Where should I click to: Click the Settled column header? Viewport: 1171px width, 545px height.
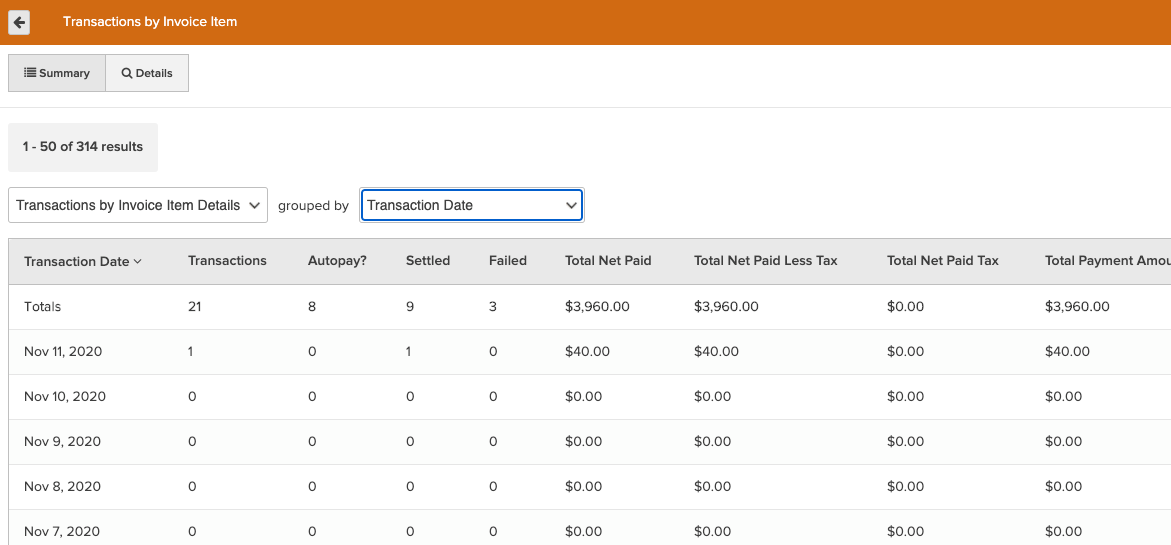(428, 261)
